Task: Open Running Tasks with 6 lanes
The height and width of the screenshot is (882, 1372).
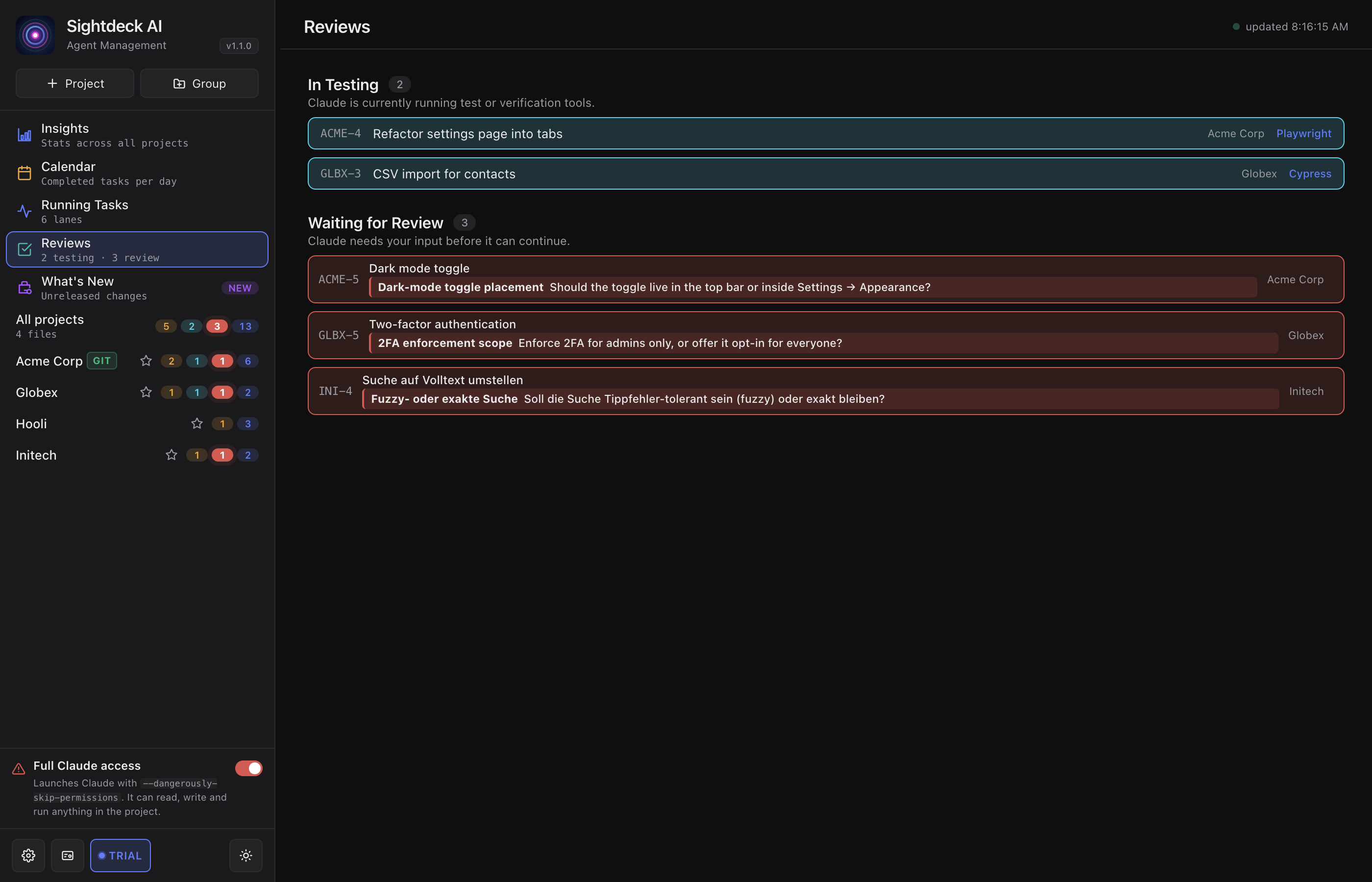Action: (137, 211)
